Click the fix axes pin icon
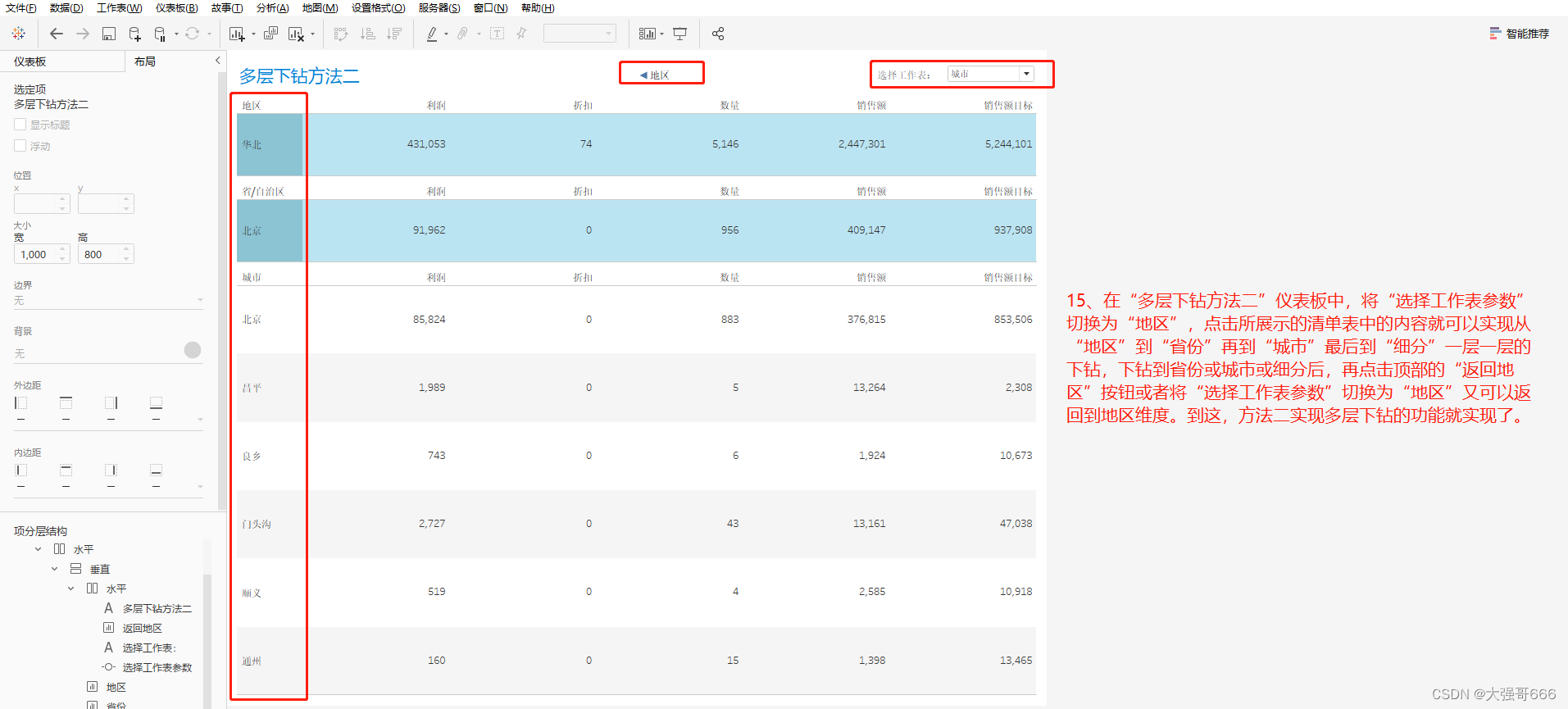This screenshot has height=709, width=1568. [521, 34]
